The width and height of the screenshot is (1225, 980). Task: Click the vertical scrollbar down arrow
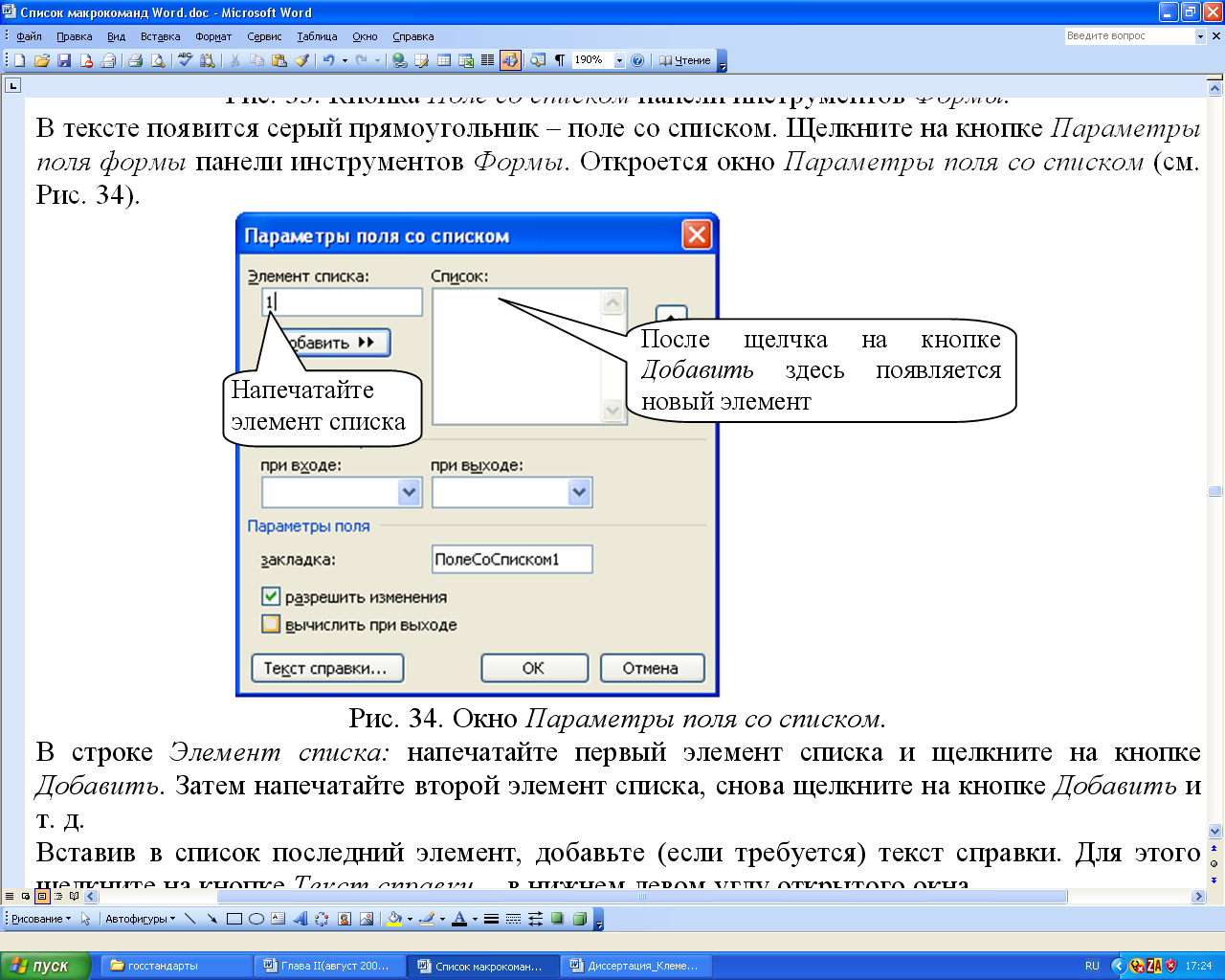point(1215,832)
